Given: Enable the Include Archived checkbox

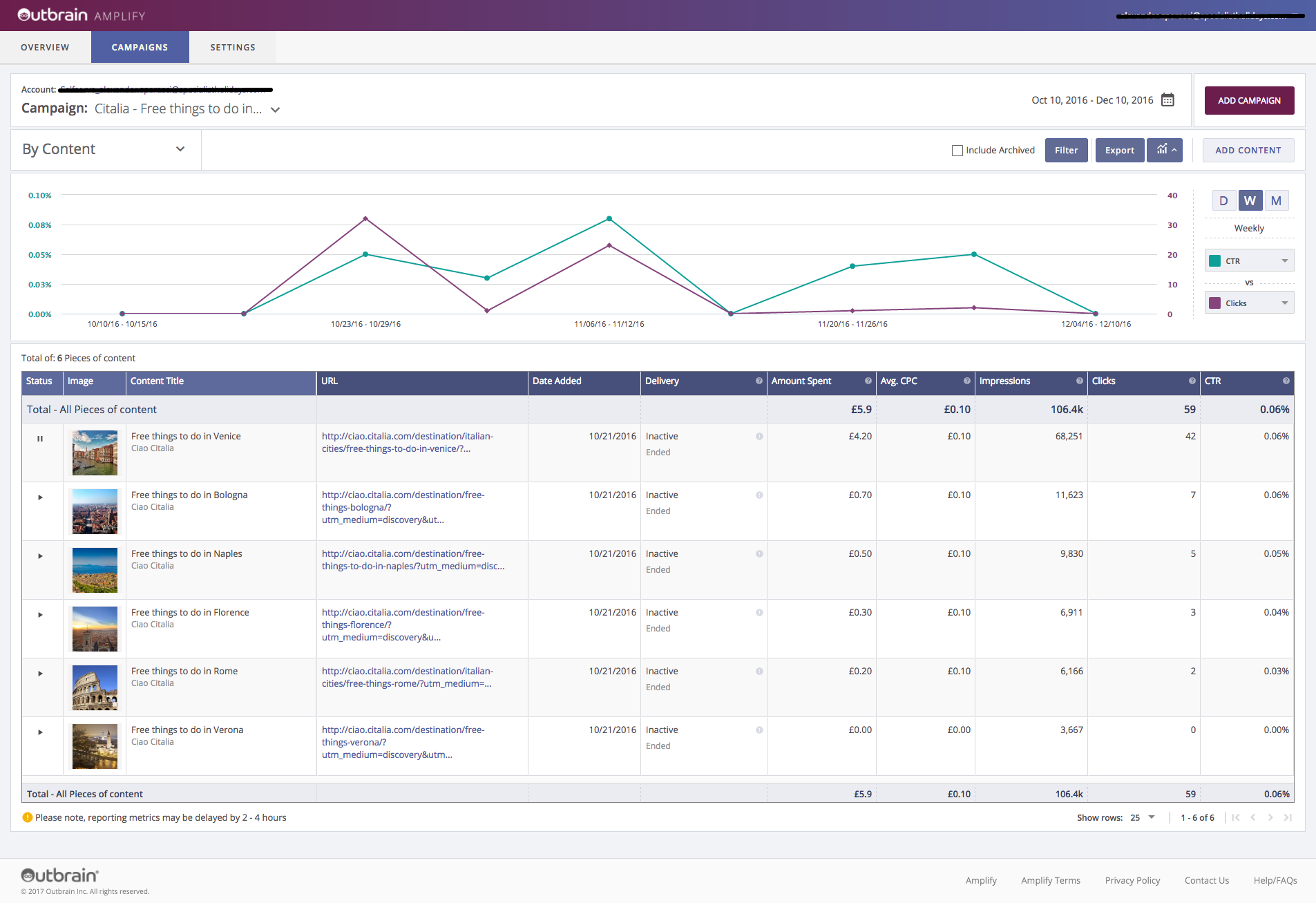Looking at the screenshot, I should [x=957, y=151].
